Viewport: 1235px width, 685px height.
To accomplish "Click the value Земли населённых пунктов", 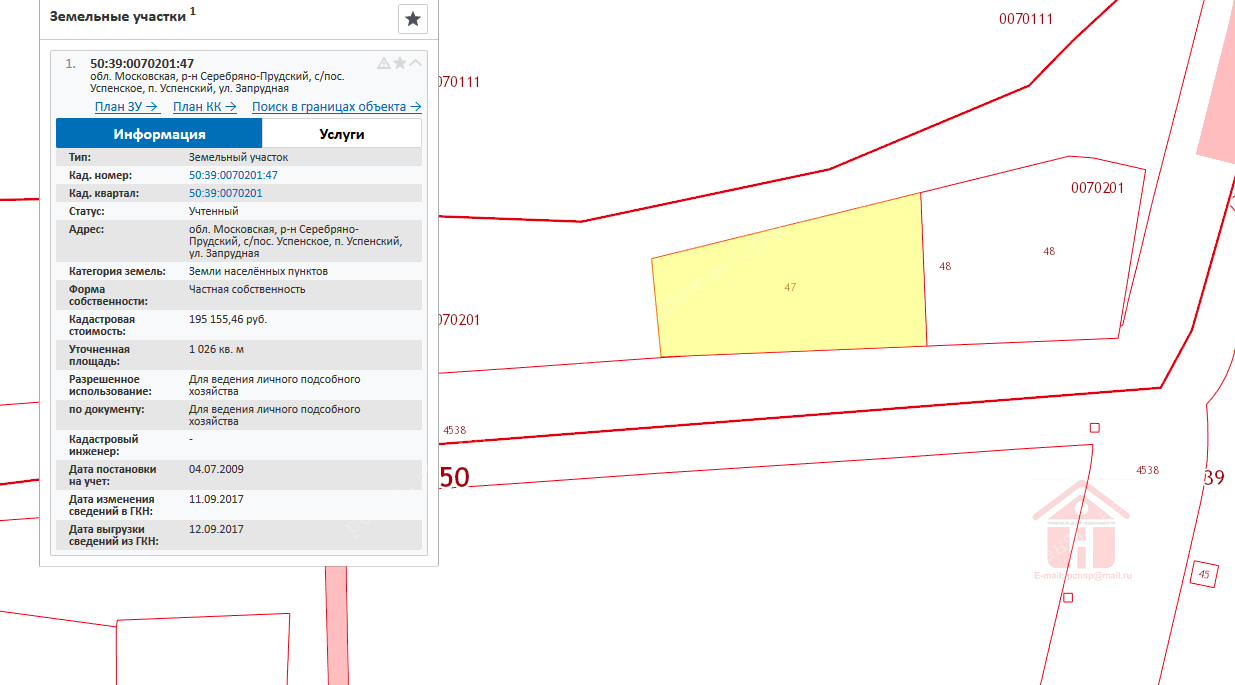I will pos(258,271).
